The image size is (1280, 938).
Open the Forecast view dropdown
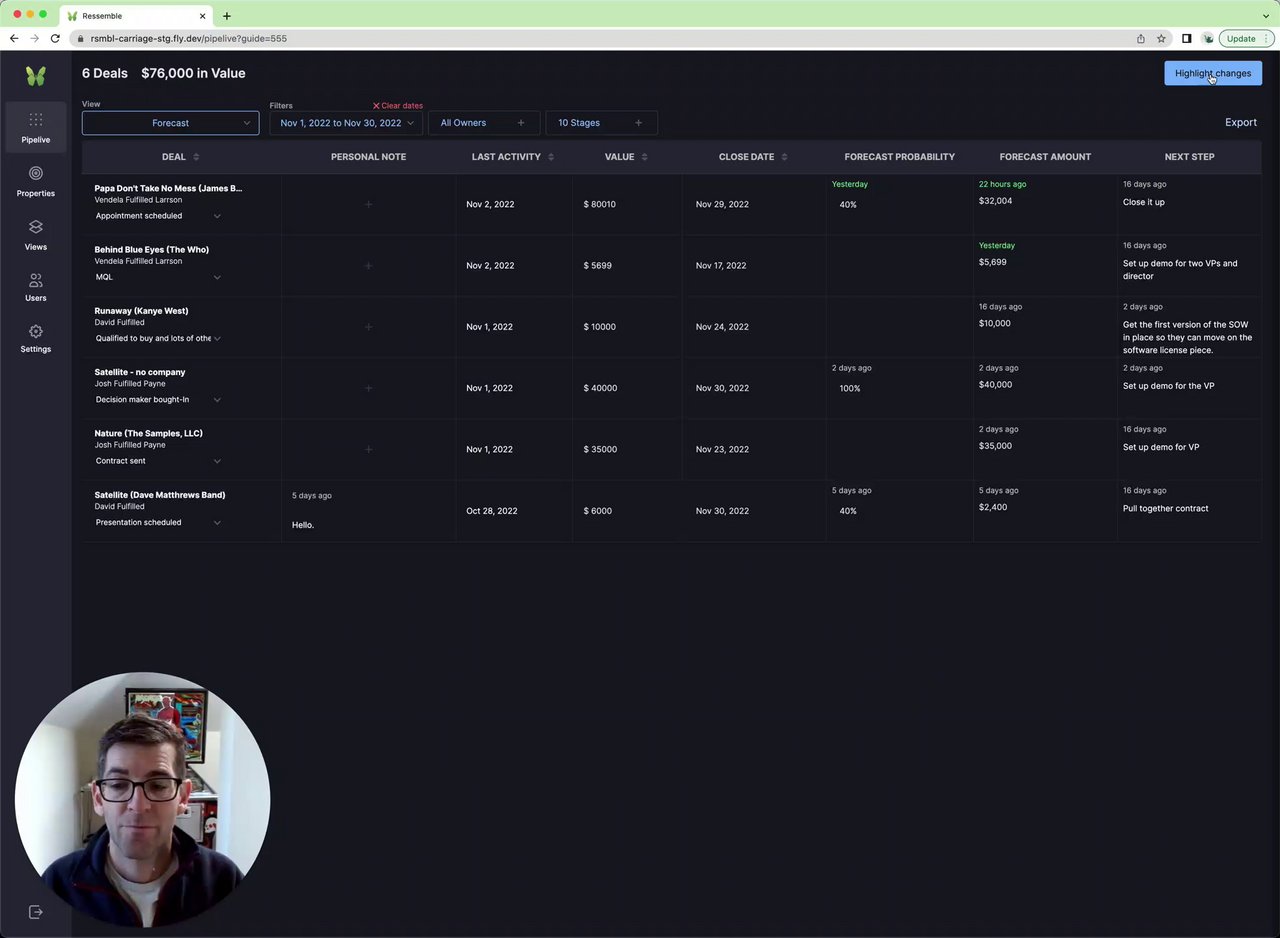[x=170, y=123]
